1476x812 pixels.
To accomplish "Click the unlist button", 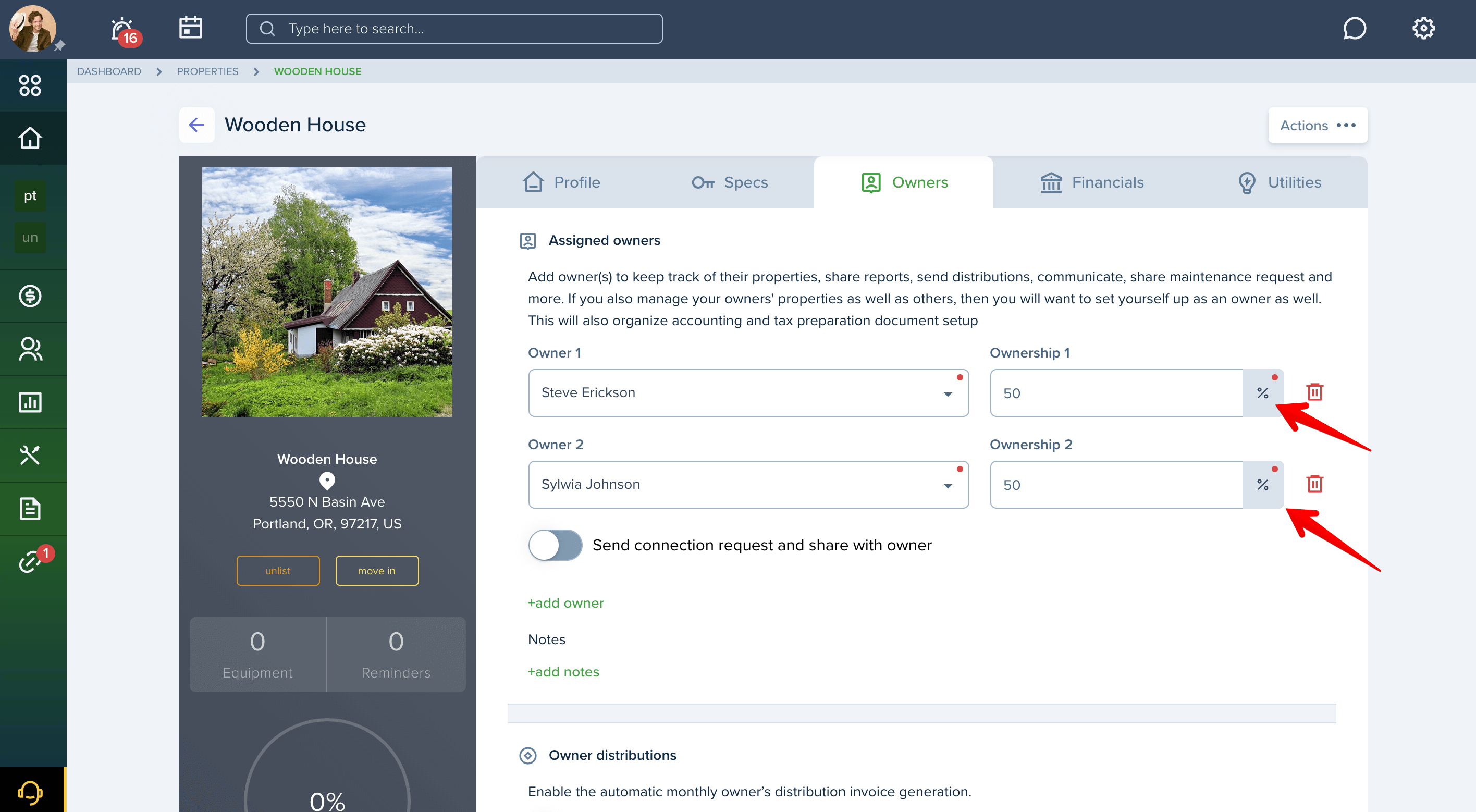I will [x=278, y=571].
